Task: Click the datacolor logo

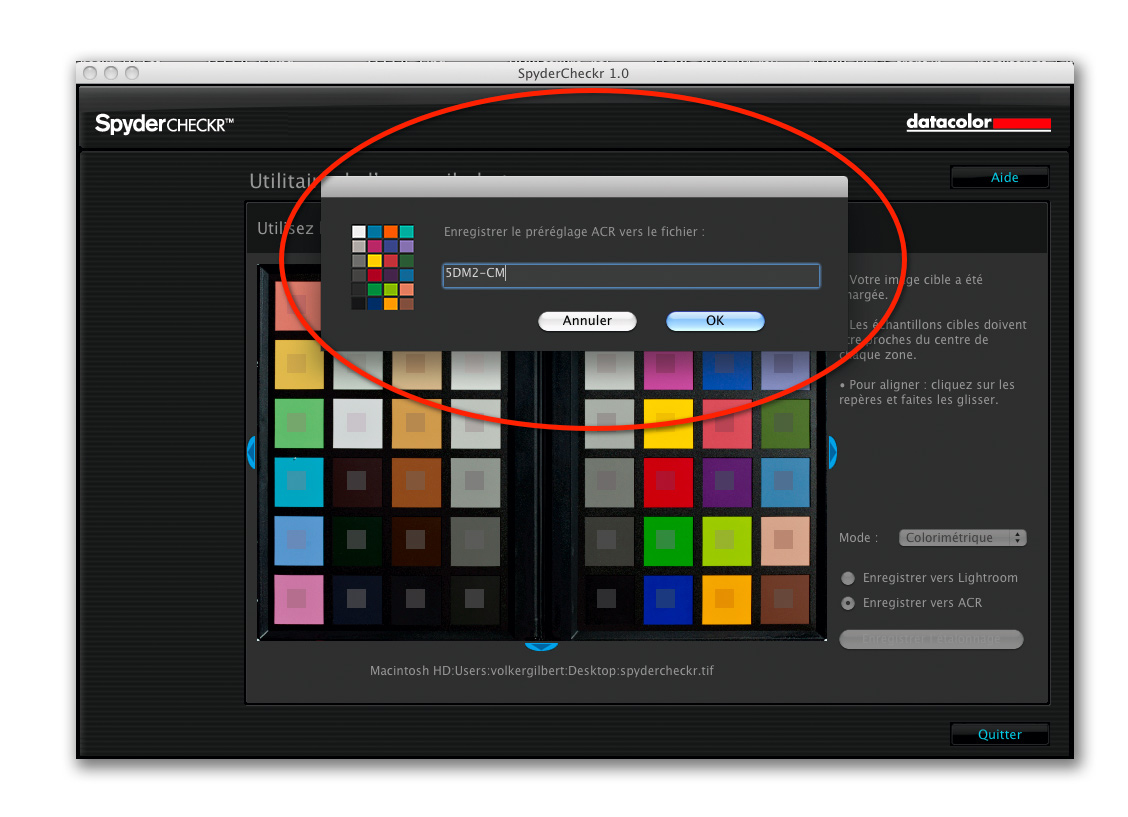Action: tap(978, 122)
